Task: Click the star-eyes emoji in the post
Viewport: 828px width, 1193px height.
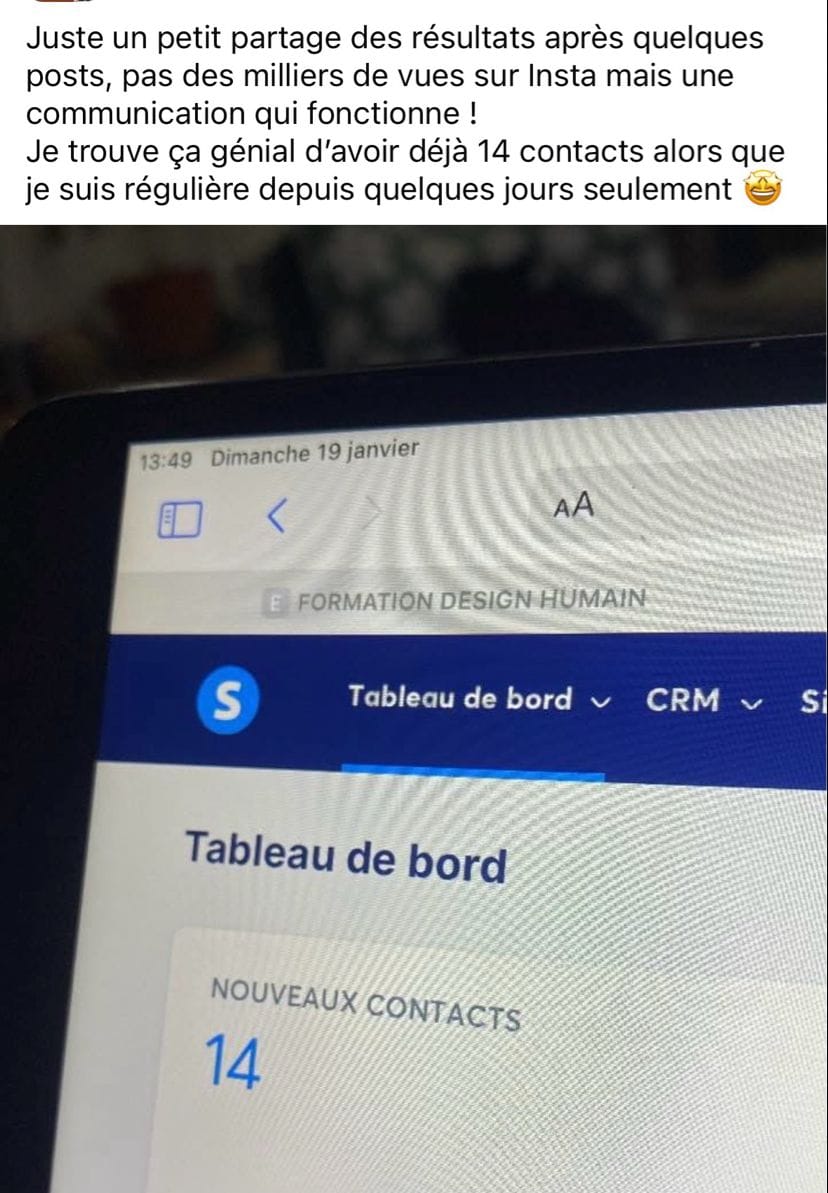Action: point(763,189)
